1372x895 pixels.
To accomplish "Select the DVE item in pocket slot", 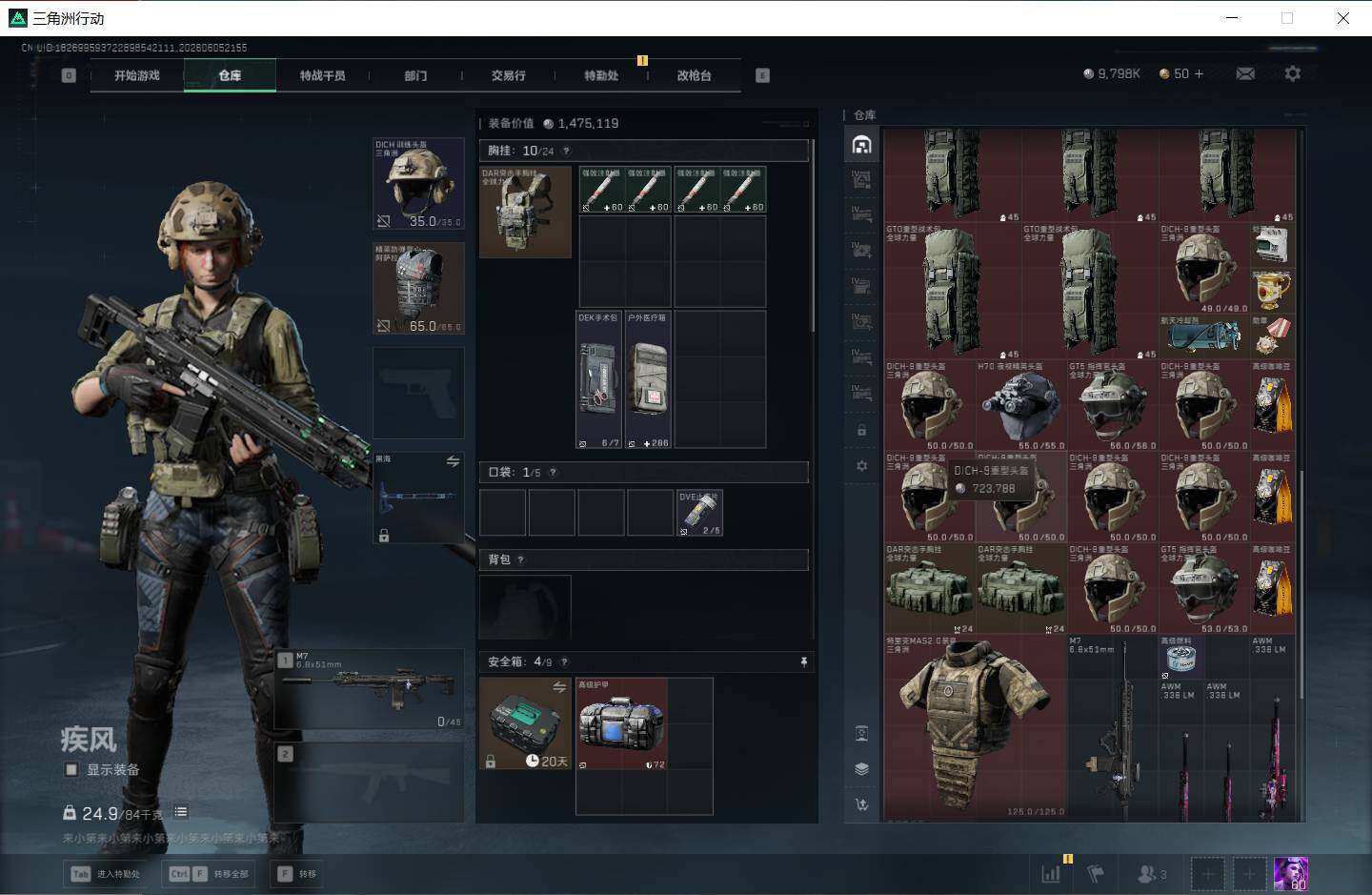I will click(699, 513).
